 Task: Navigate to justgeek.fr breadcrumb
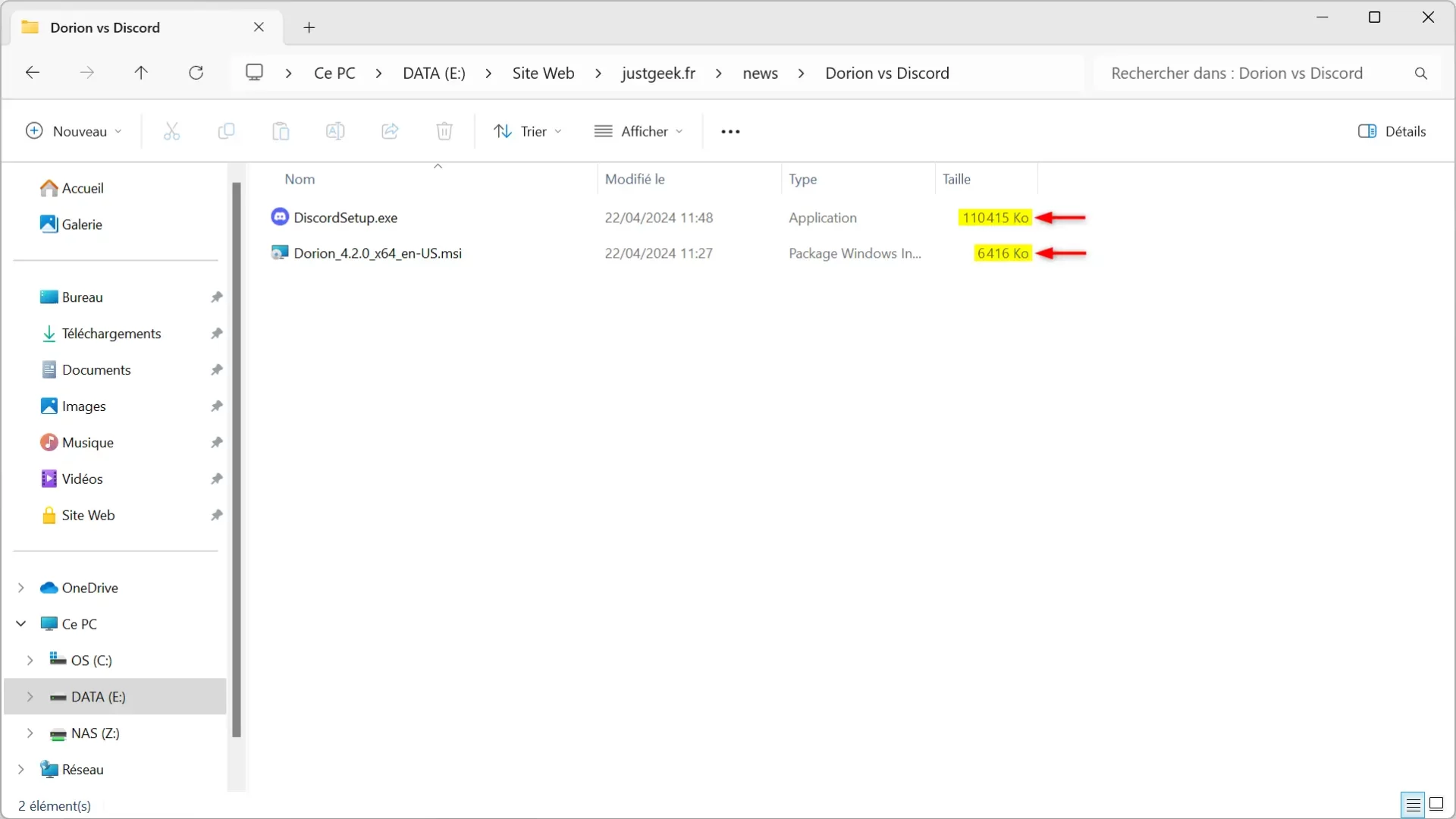pyautogui.click(x=658, y=73)
